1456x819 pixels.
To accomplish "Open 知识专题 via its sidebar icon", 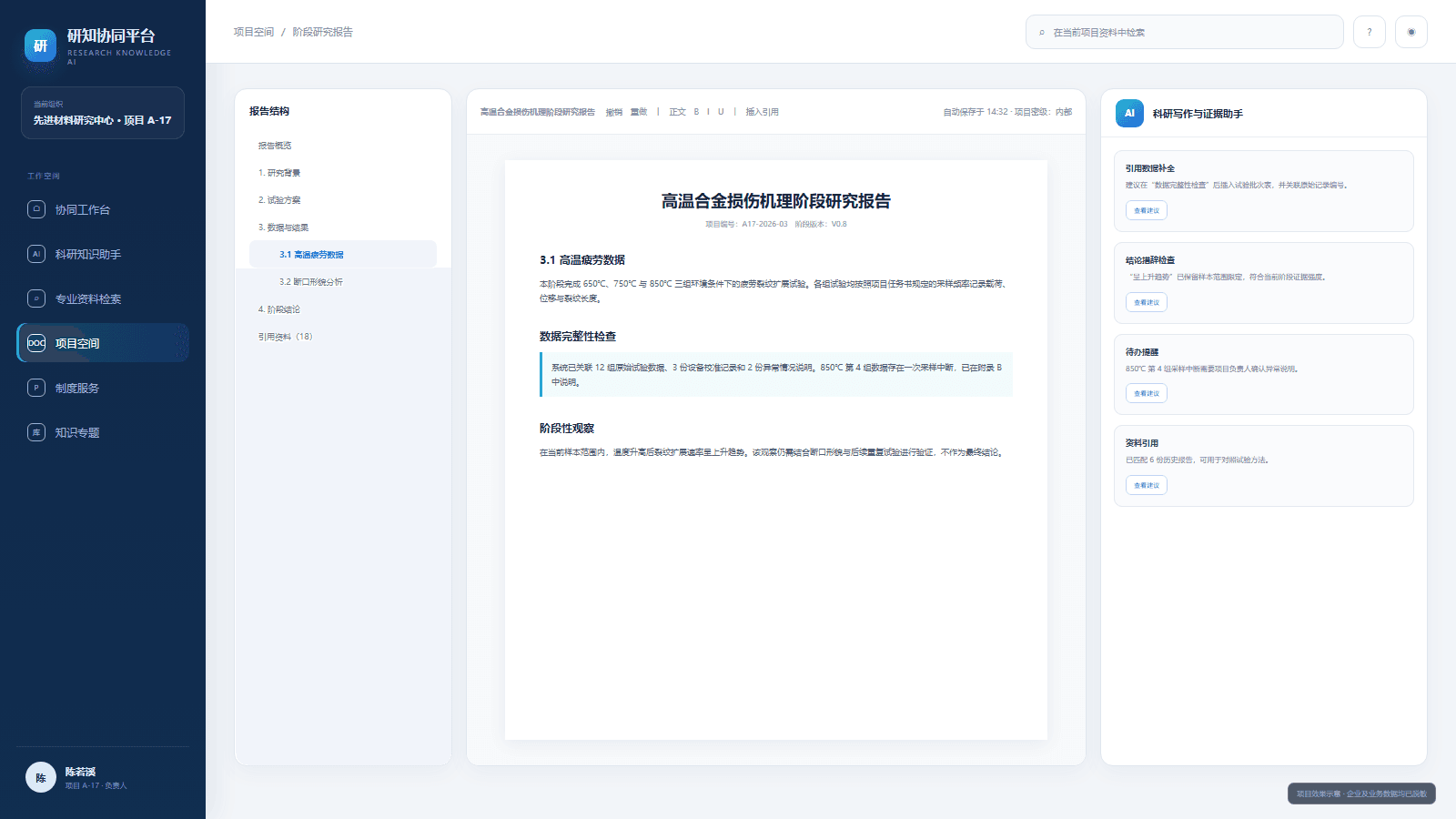I will [36, 432].
